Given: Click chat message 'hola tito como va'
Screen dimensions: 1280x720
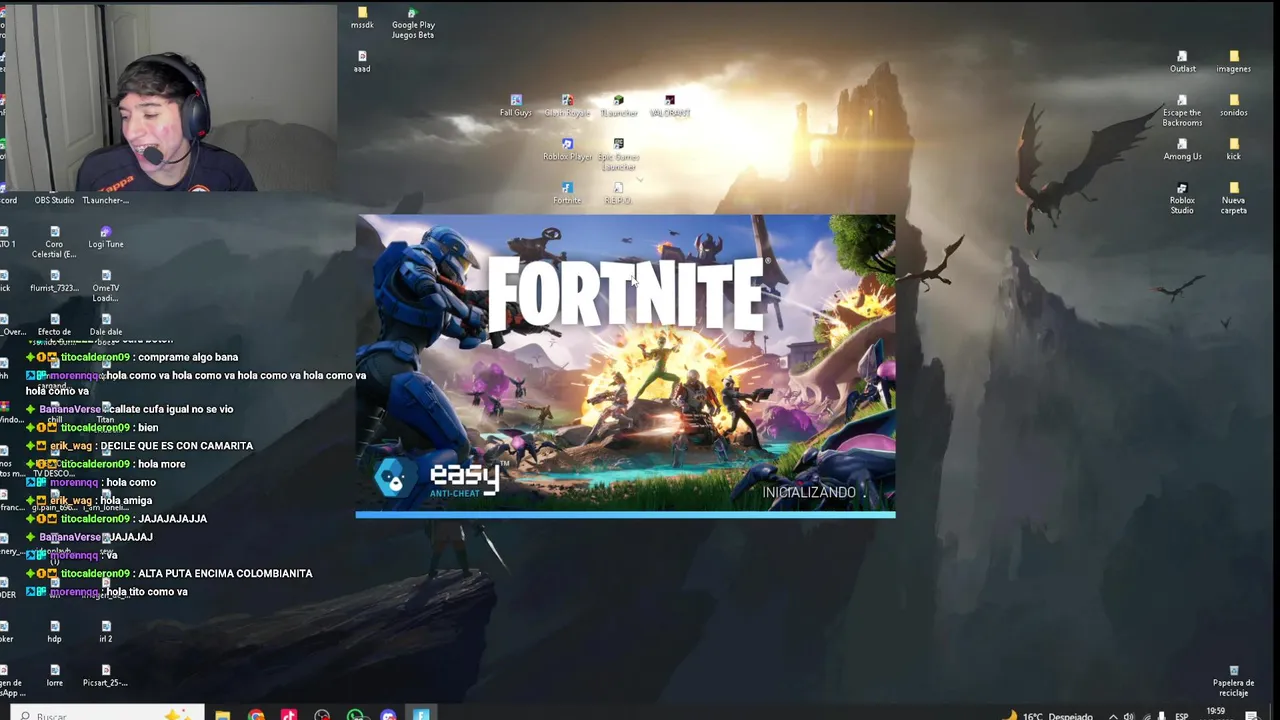Looking at the screenshot, I should 147,592.
